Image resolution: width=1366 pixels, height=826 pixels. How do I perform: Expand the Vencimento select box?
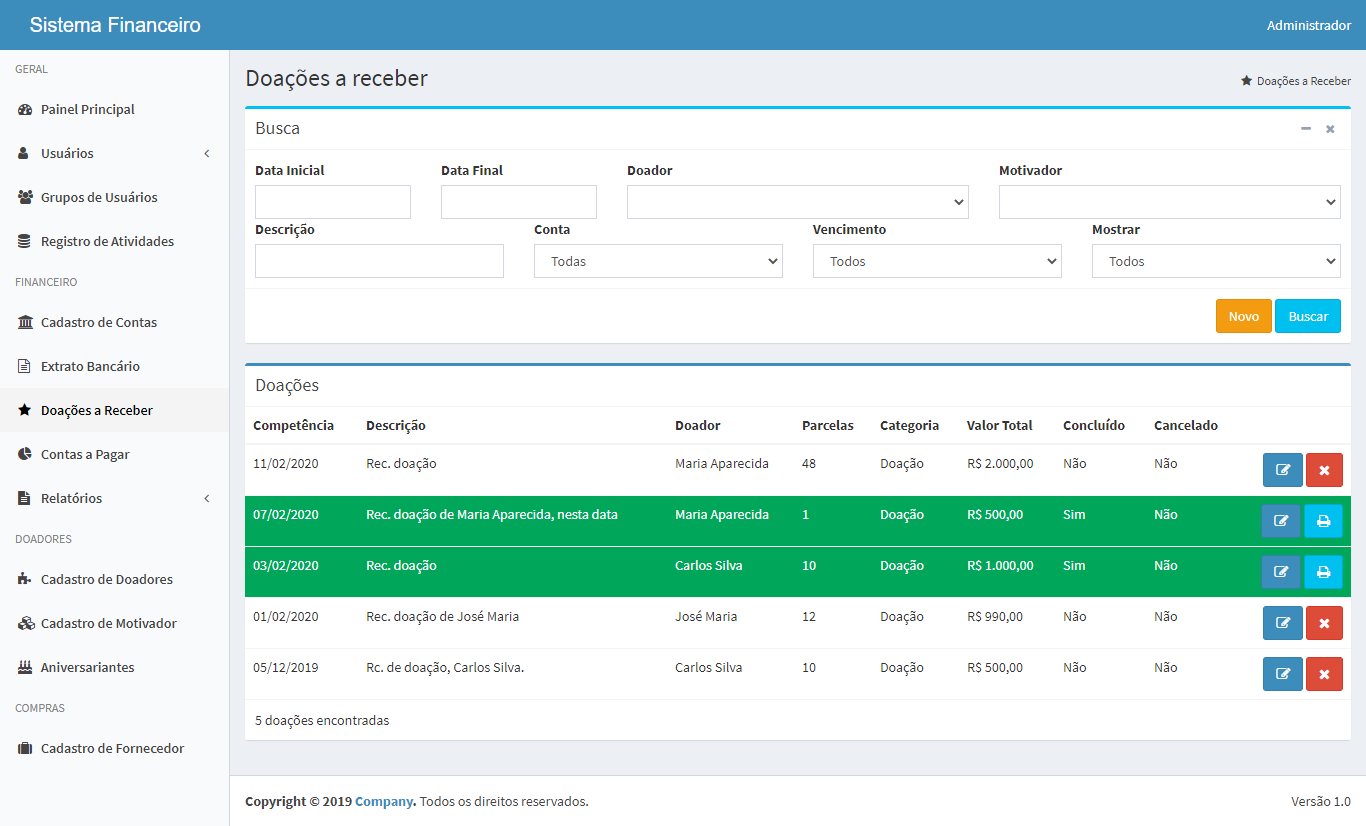pos(937,261)
